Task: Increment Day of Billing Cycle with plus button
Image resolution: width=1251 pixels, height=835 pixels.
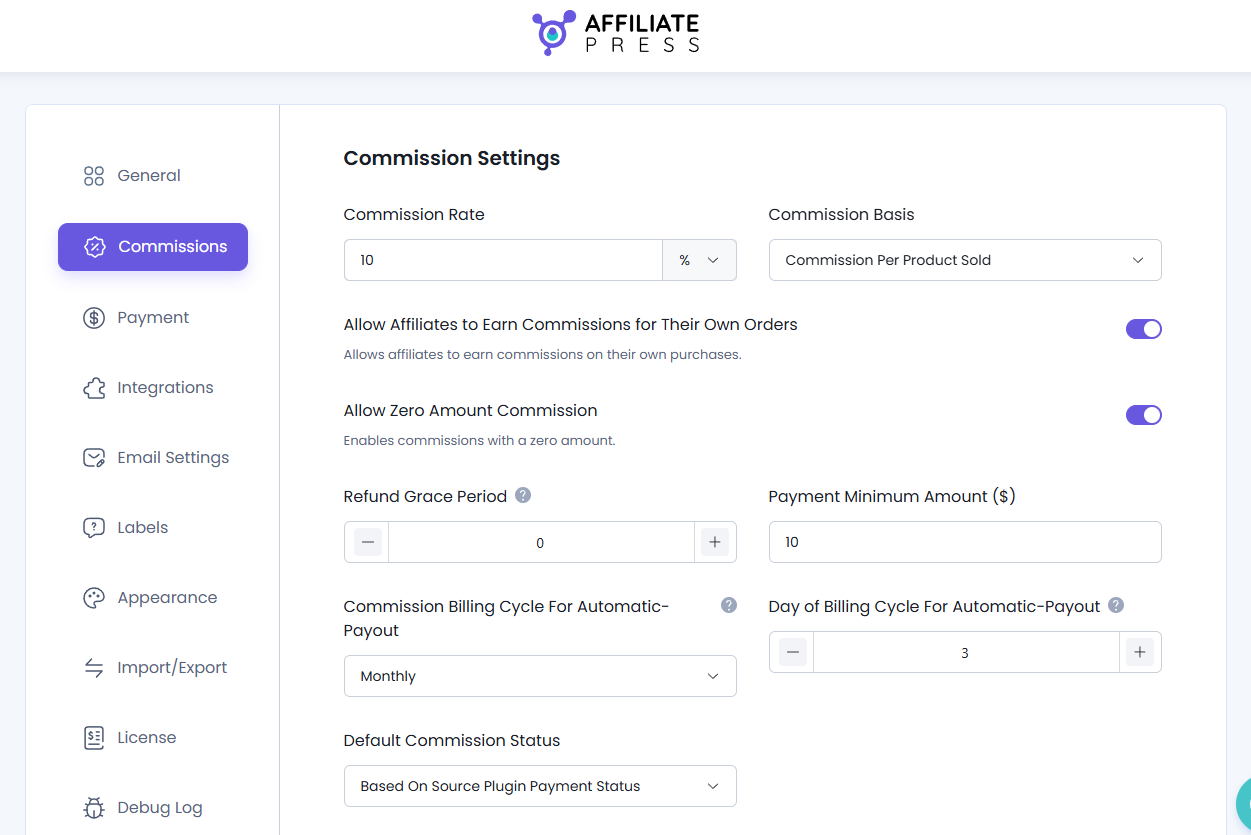Action: click(1139, 651)
